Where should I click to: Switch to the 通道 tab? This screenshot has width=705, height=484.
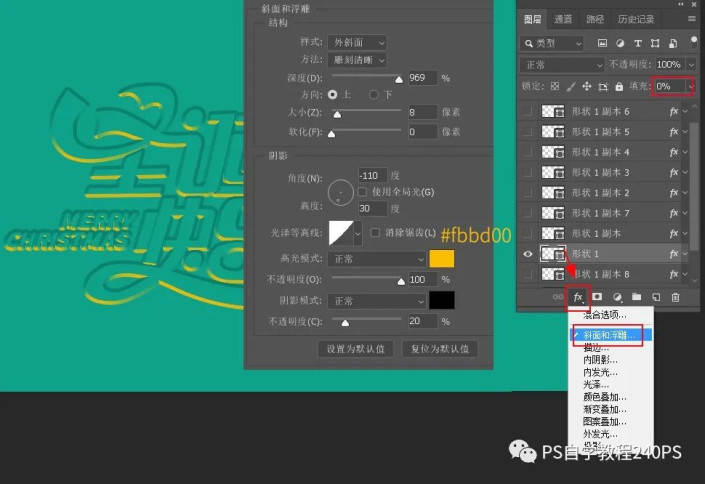tap(562, 19)
